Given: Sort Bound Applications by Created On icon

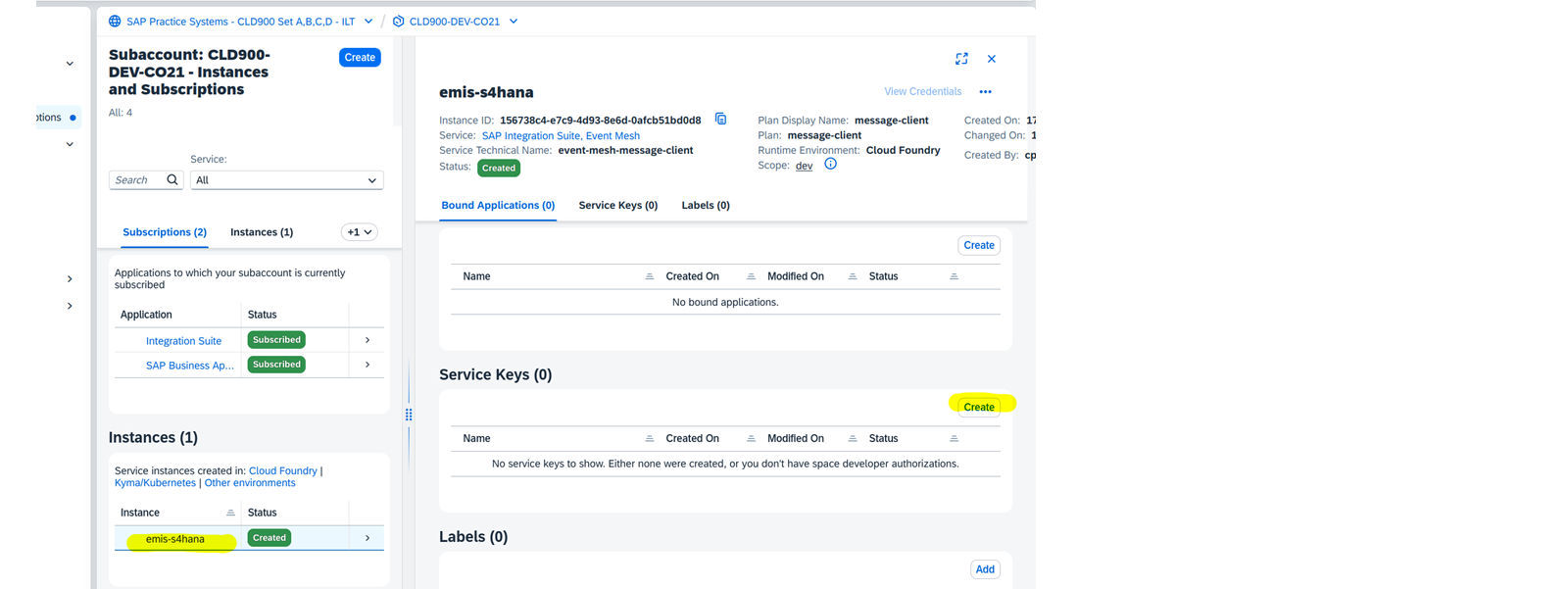Looking at the screenshot, I should 751,276.
